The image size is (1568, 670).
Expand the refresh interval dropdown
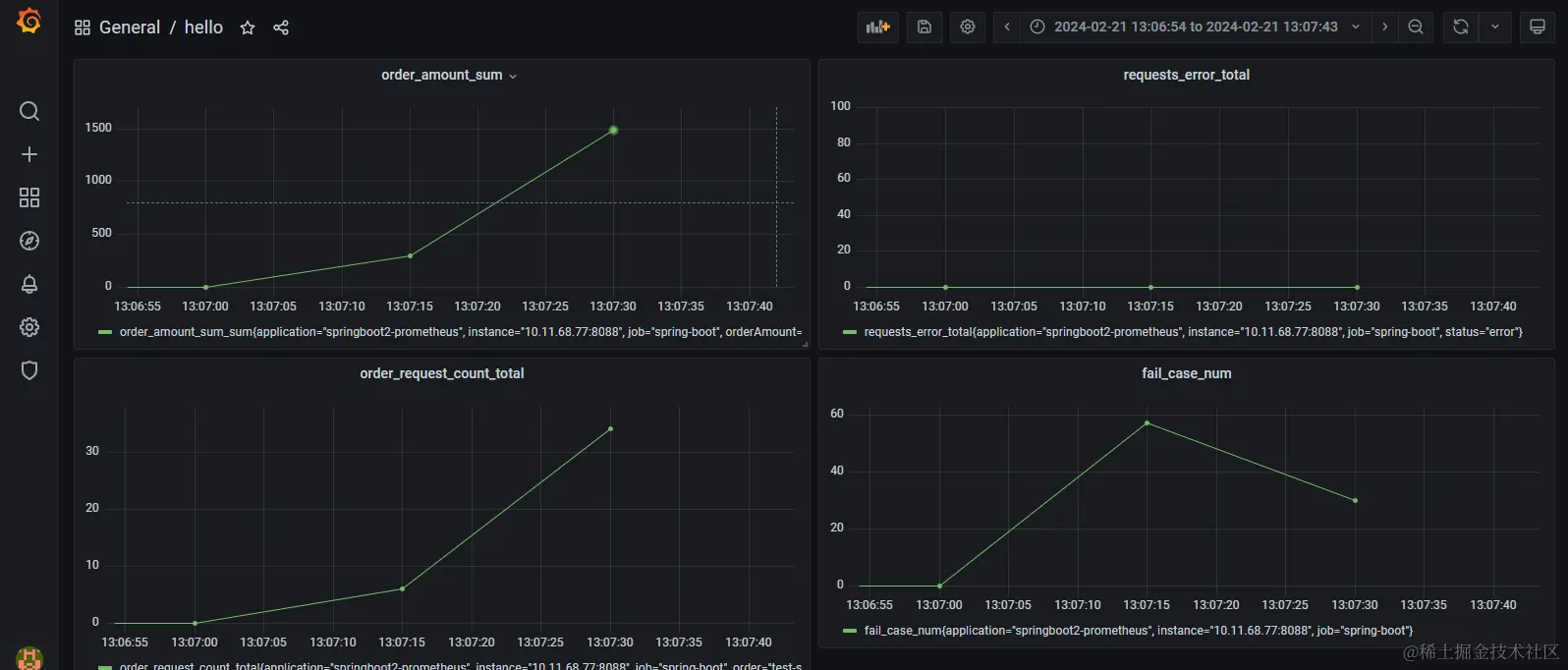coord(1495,28)
